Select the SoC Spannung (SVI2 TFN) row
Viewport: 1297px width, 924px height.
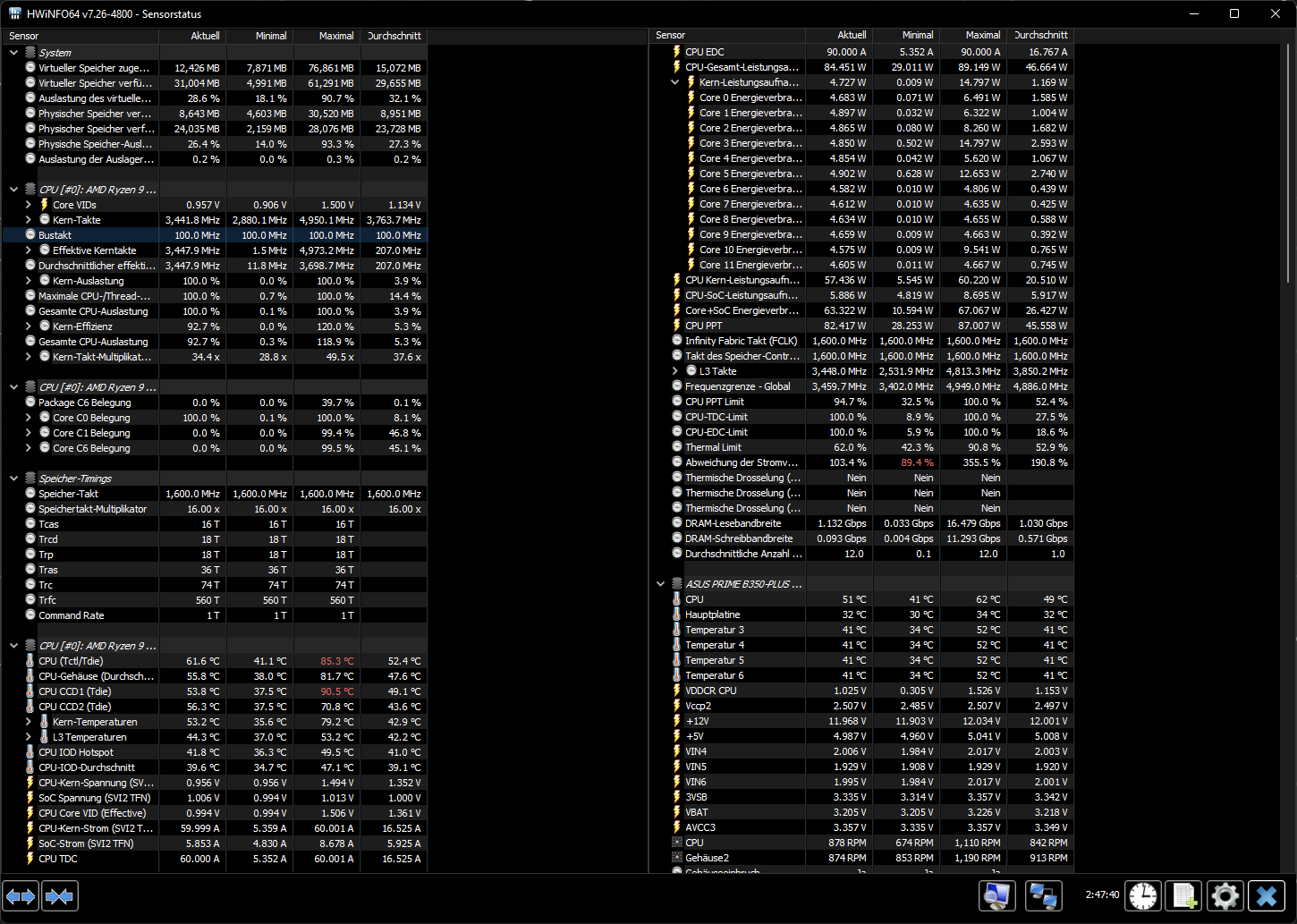pyautogui.click(x=215, y=798)
